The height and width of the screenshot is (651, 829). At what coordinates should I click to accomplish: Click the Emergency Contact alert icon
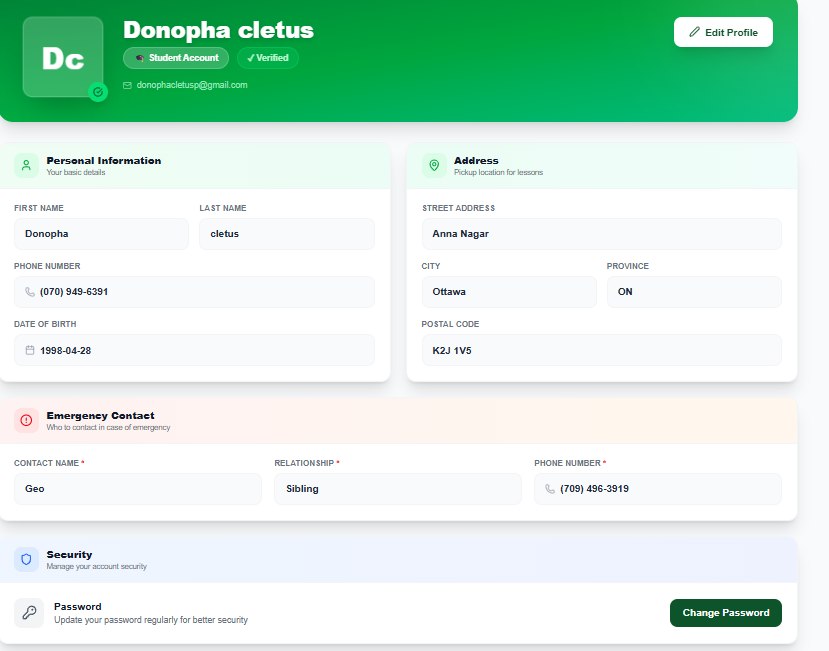point(27,421)
